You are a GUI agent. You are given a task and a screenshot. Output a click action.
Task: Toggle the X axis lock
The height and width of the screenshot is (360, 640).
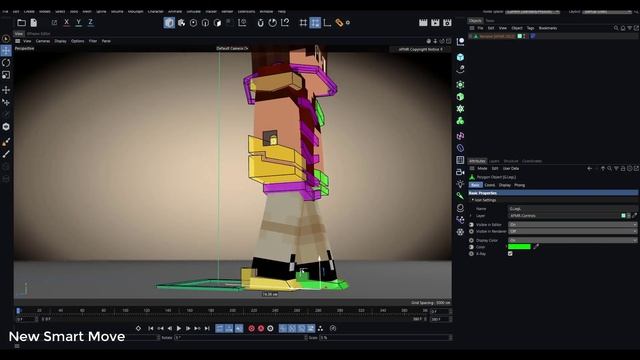point(67,22)
